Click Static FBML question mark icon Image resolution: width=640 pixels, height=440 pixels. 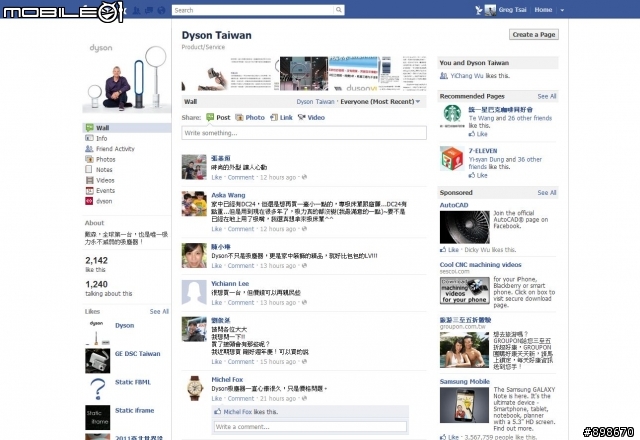(98, 389)
